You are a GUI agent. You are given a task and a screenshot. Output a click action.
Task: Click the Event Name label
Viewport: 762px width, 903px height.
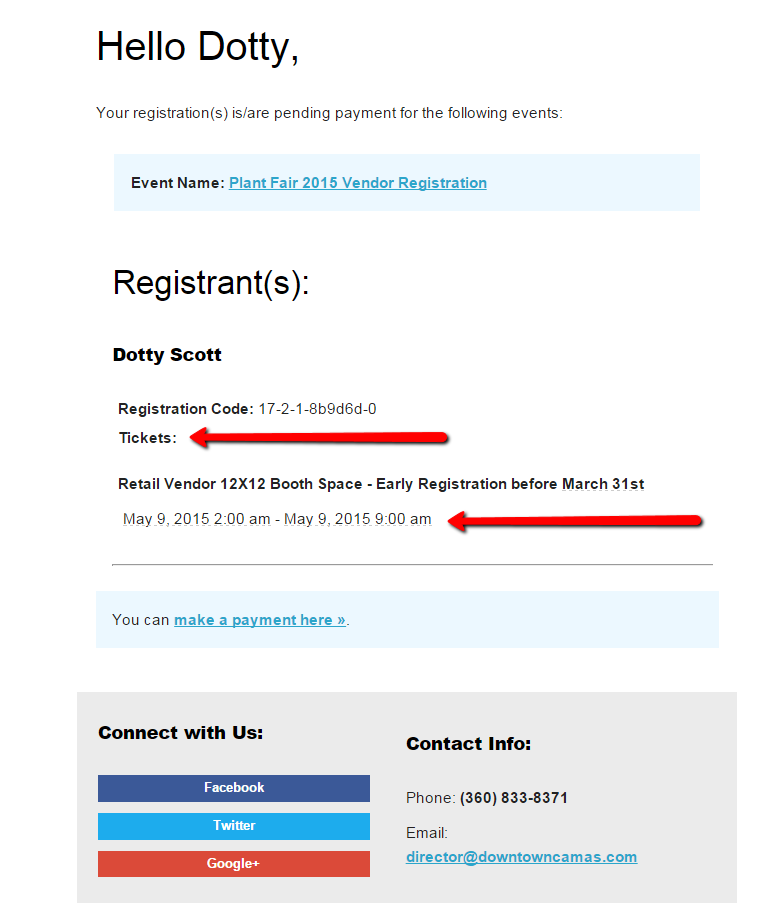tap(177, 183)
